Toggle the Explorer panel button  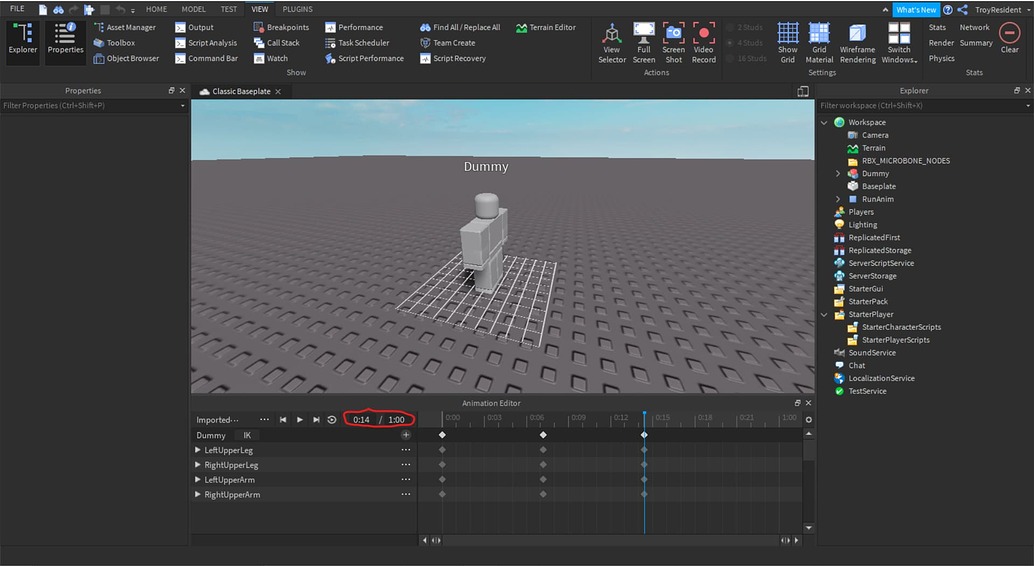(23, 42)
